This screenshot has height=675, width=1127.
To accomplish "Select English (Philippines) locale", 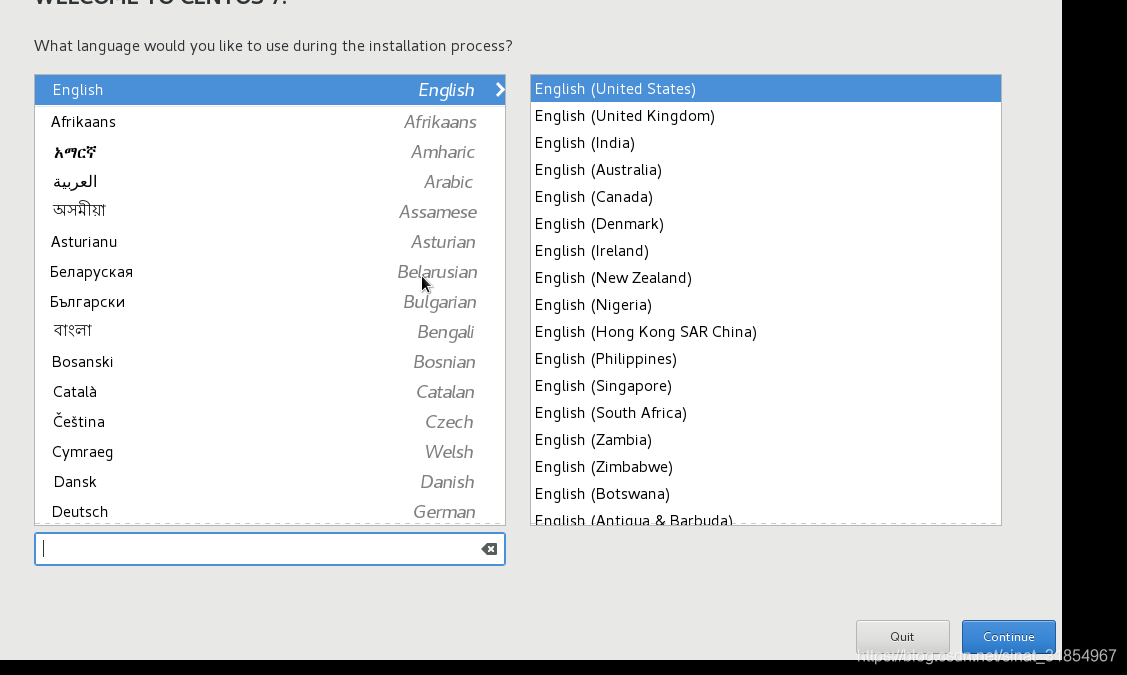I will (x=765, y=359).
